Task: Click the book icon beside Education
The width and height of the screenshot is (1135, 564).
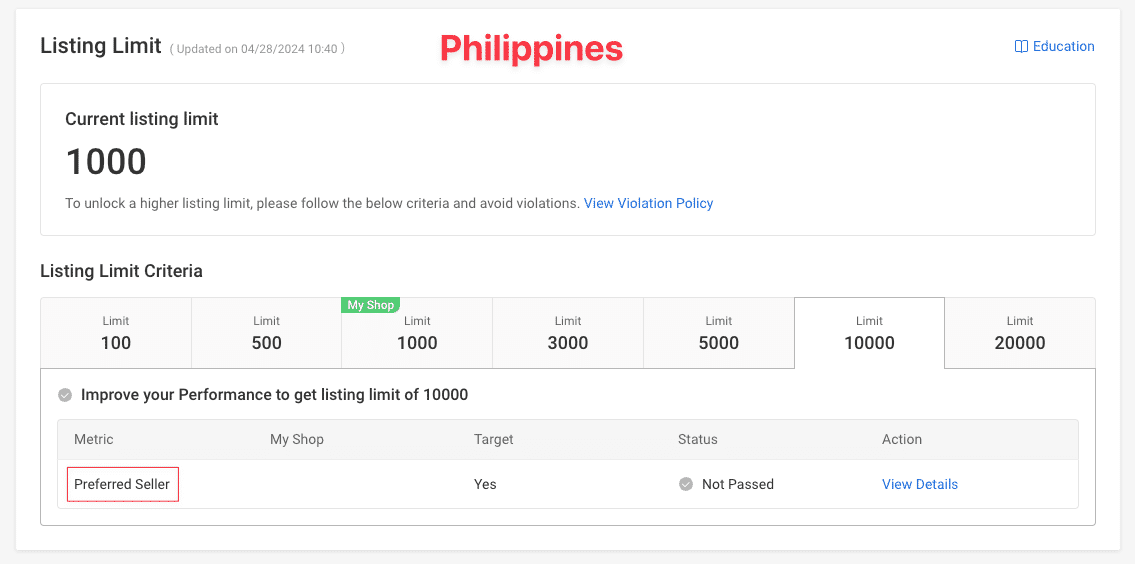Action: tap(1021, 47)
